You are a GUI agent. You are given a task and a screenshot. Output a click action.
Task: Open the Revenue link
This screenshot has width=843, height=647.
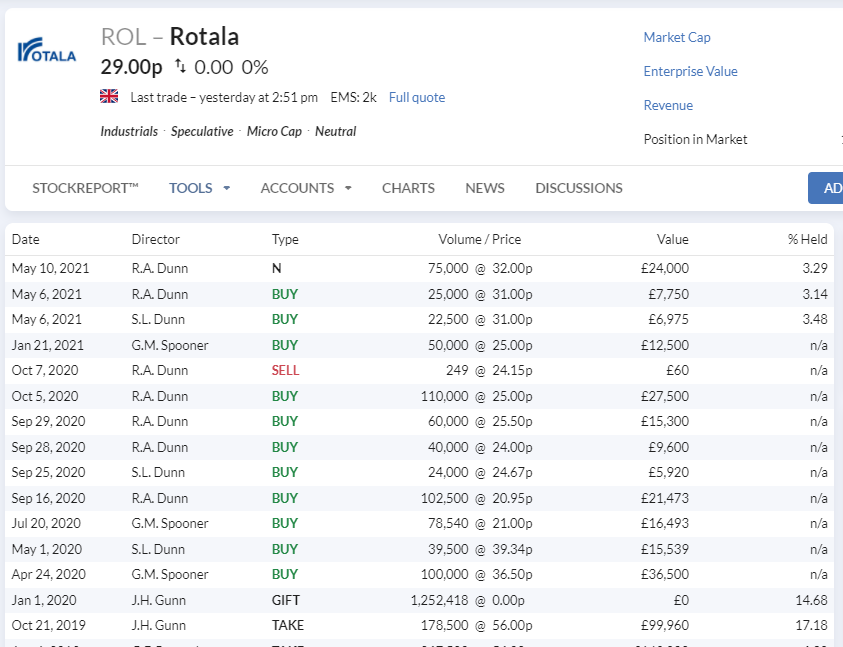point(668,105)
